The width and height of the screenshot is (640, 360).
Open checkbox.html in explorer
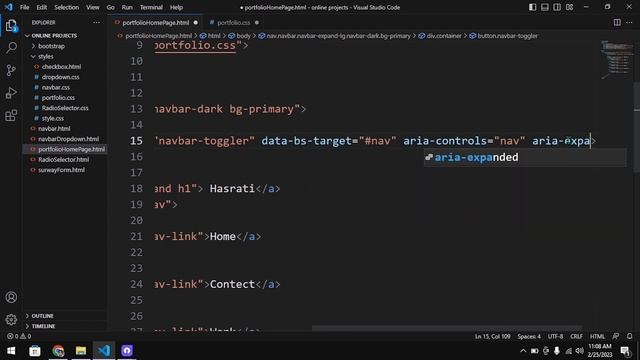(x=61, y=67)
